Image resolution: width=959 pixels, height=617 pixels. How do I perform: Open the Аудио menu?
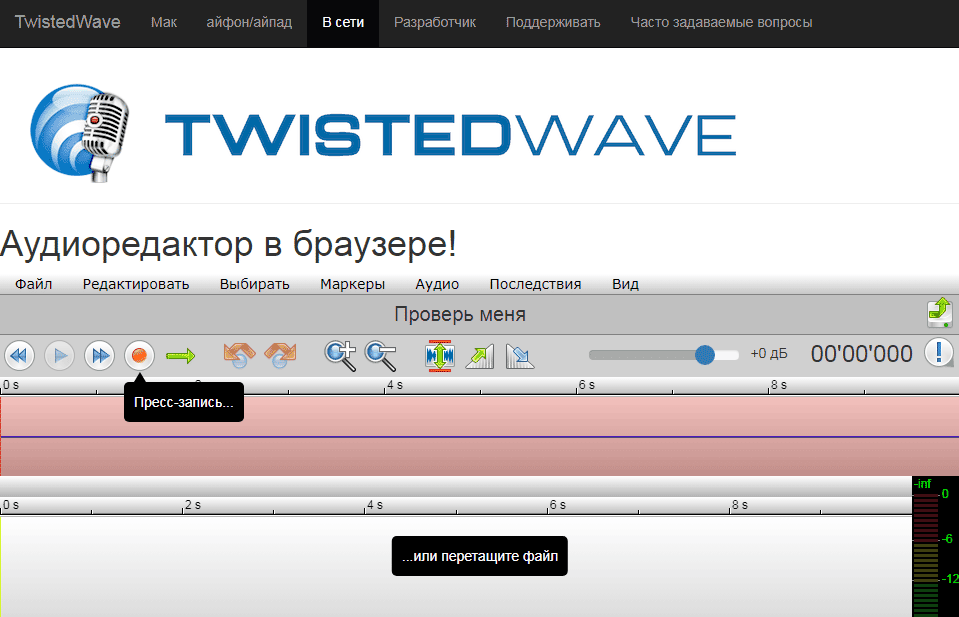click(436, 284)
